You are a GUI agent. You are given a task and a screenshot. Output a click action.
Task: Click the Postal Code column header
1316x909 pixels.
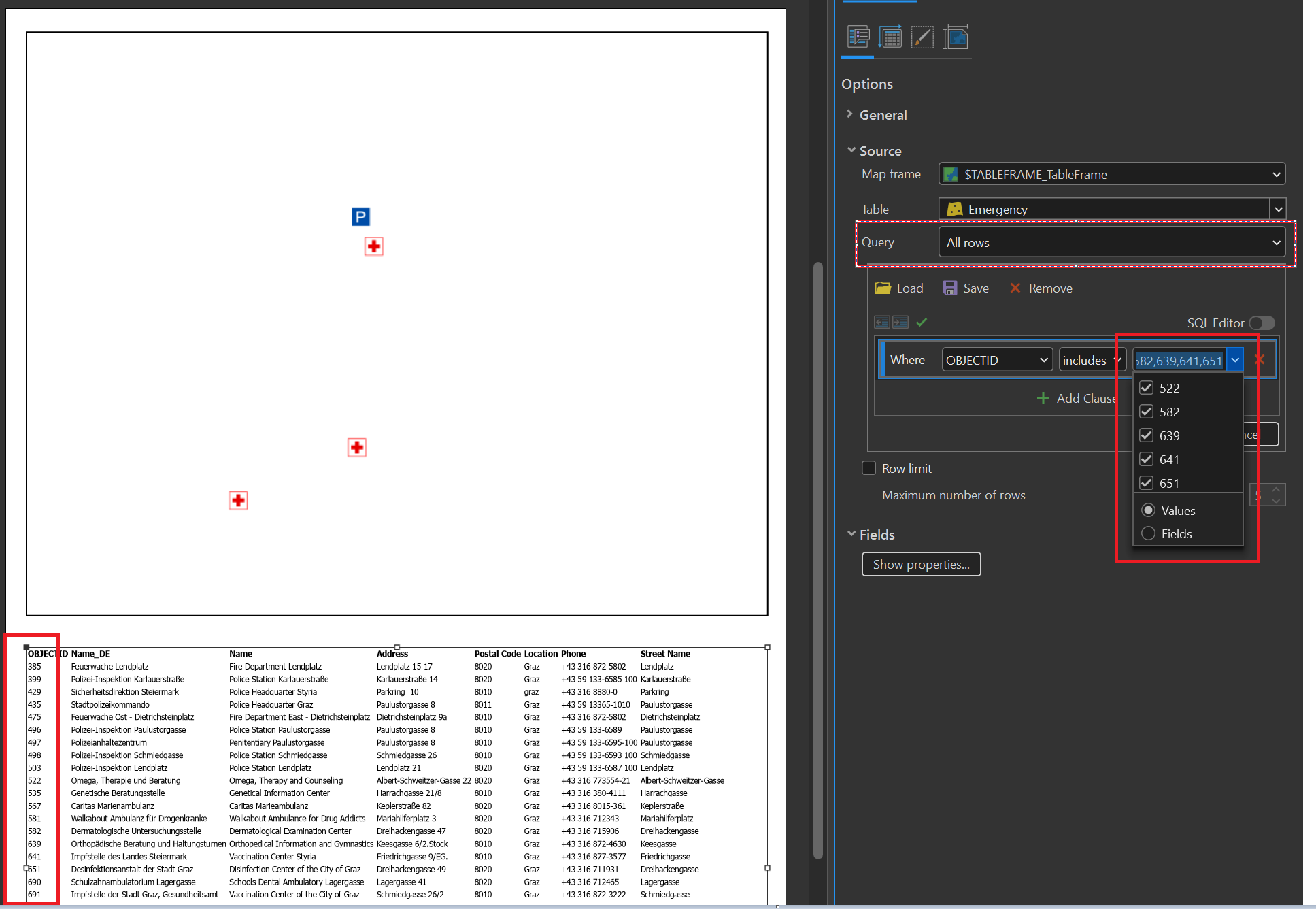coord(497,653)
